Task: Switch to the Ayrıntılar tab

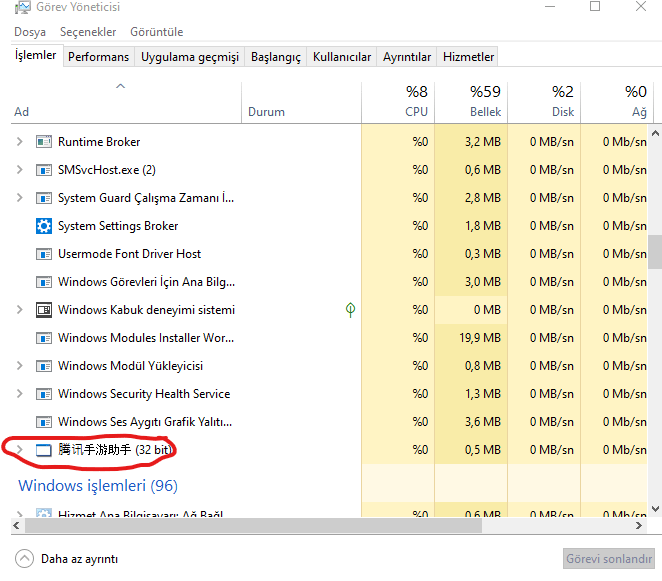Action: pos(407,57)
